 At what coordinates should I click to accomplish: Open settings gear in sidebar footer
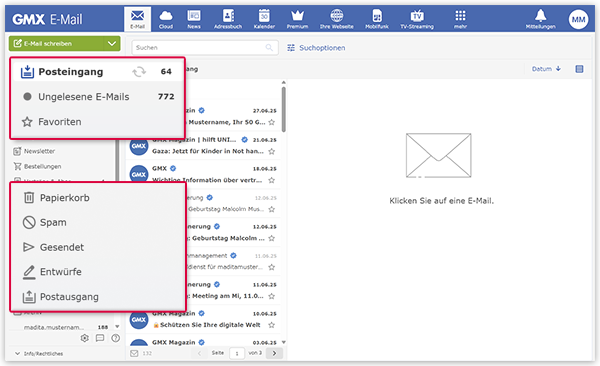pos(85,338)
